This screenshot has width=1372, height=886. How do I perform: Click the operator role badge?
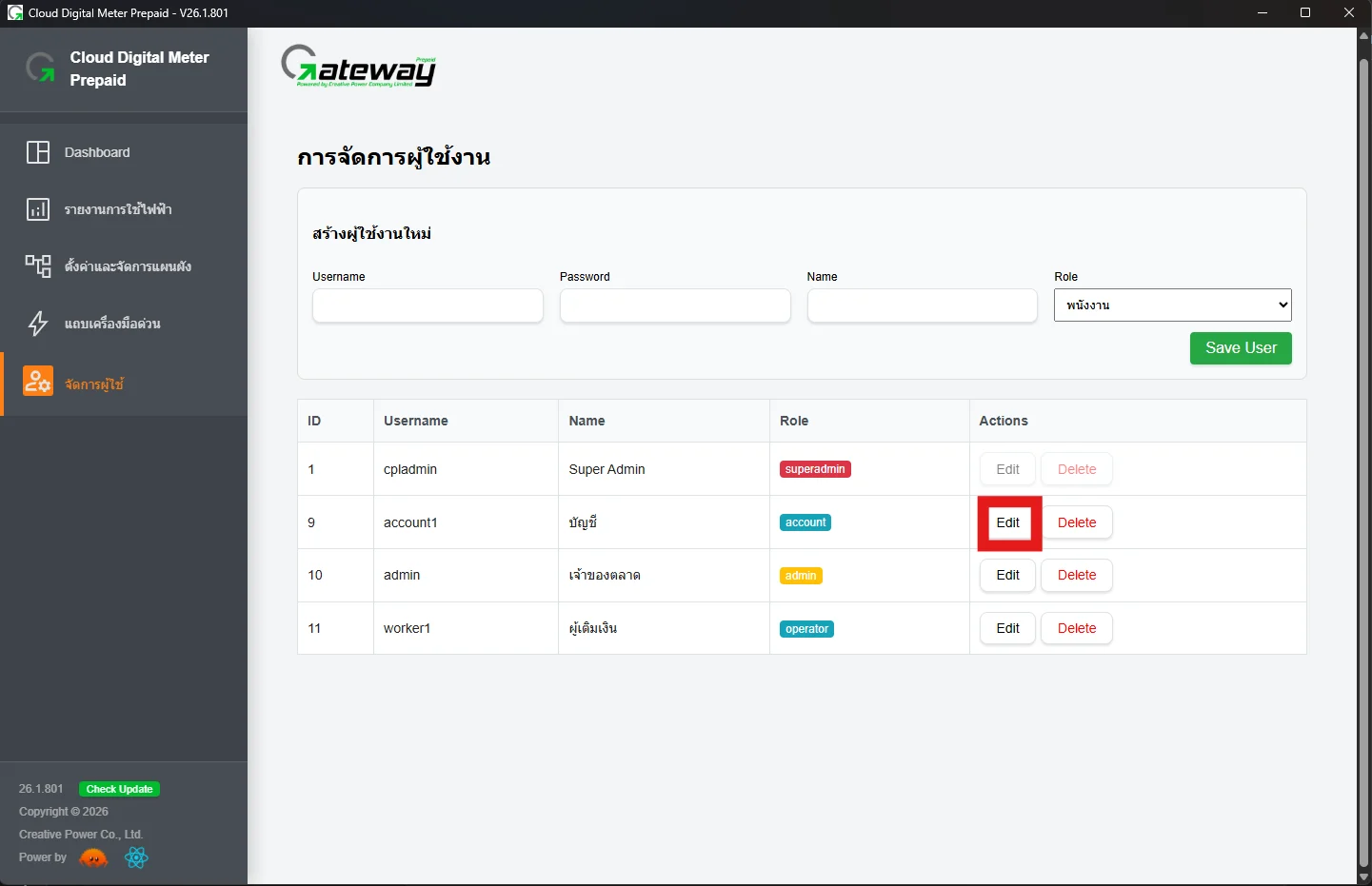coord(806,629)
